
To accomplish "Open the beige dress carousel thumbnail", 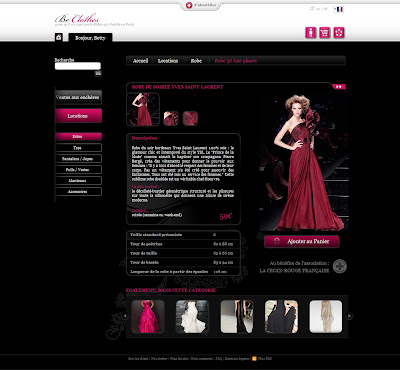I will coord(326,316).
